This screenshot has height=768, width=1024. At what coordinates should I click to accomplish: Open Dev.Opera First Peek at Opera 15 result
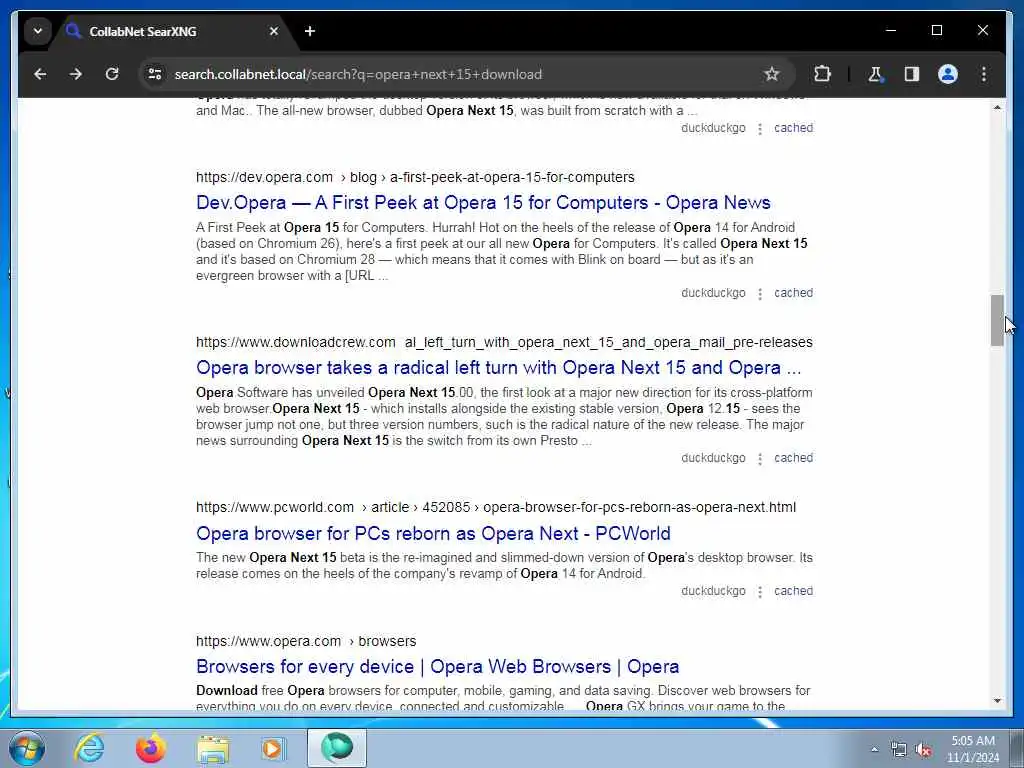tap(483, 202)
